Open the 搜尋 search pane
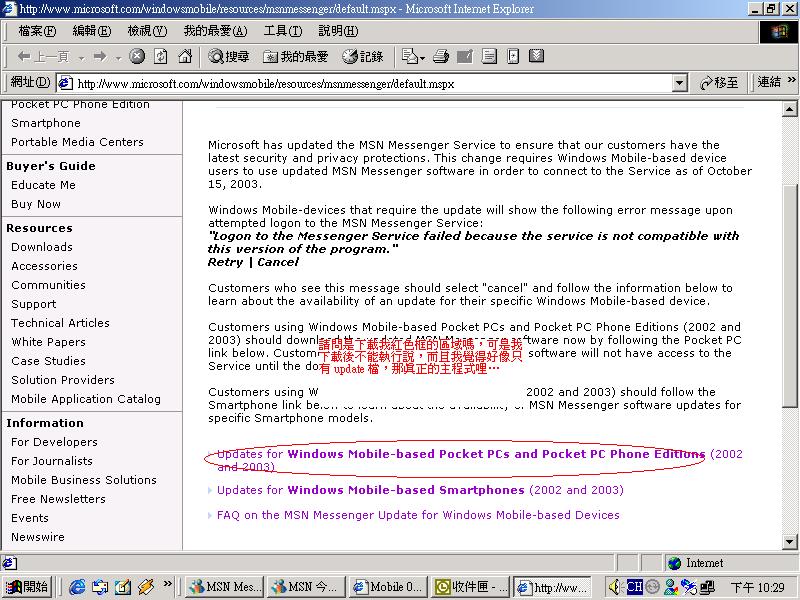 tap(228, 57)
